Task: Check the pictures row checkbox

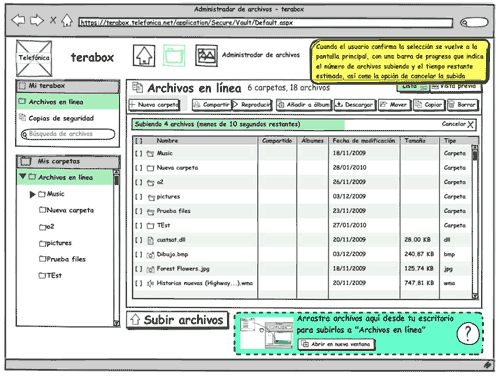Action: coord(139,197)
